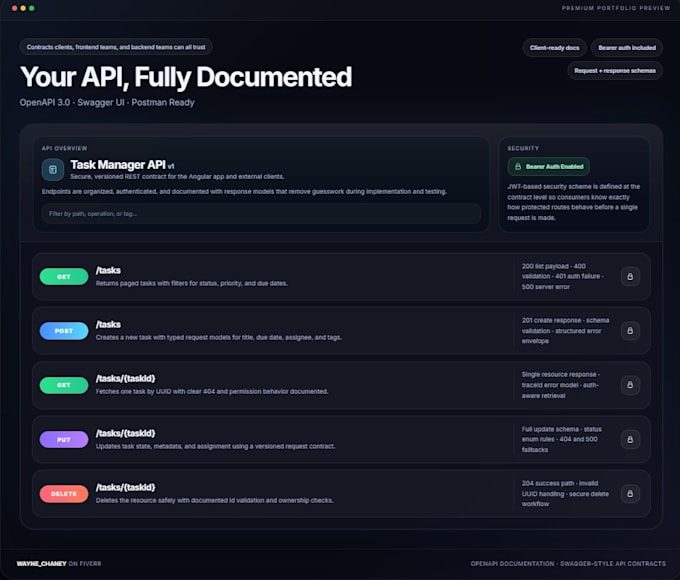Click 'Fetches one task by UUID' description
Viewport: 680px width, 580px height.
(212, 392)
